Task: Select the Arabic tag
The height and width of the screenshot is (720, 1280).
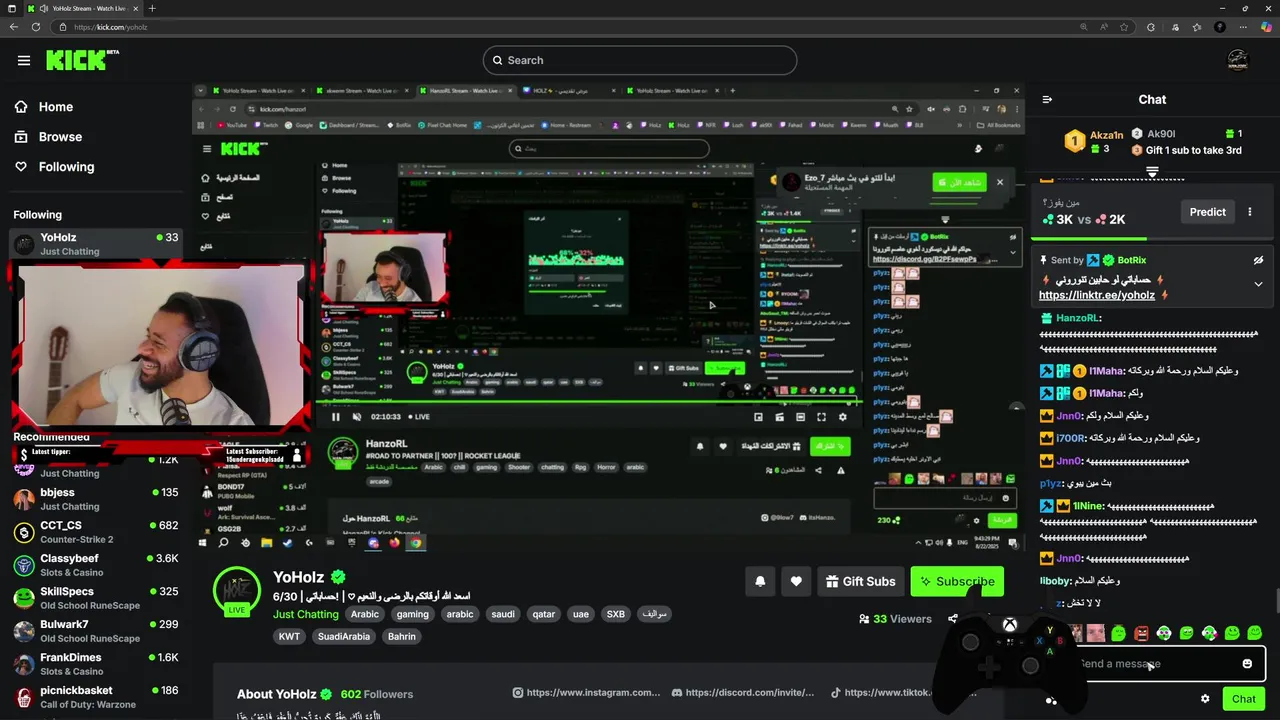Action: [365, 614]
